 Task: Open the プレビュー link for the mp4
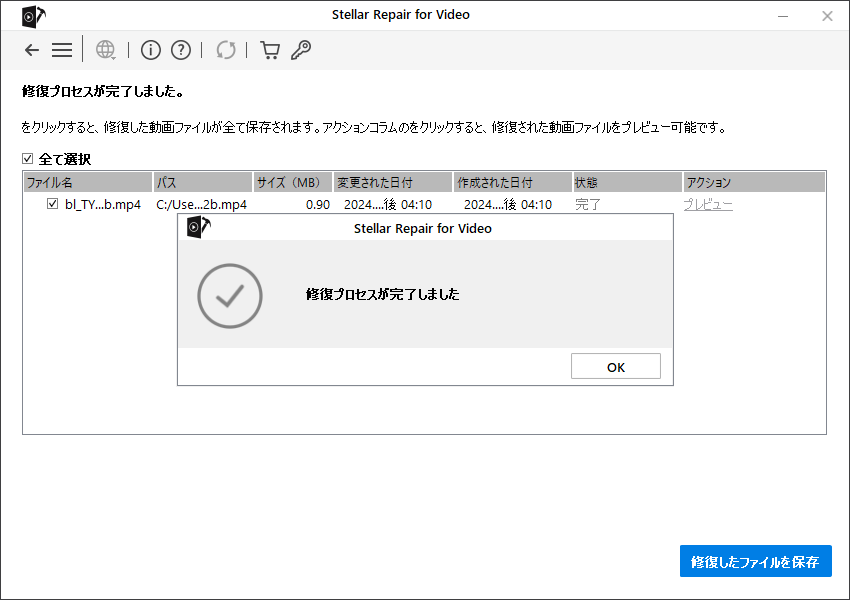[708, 204]
